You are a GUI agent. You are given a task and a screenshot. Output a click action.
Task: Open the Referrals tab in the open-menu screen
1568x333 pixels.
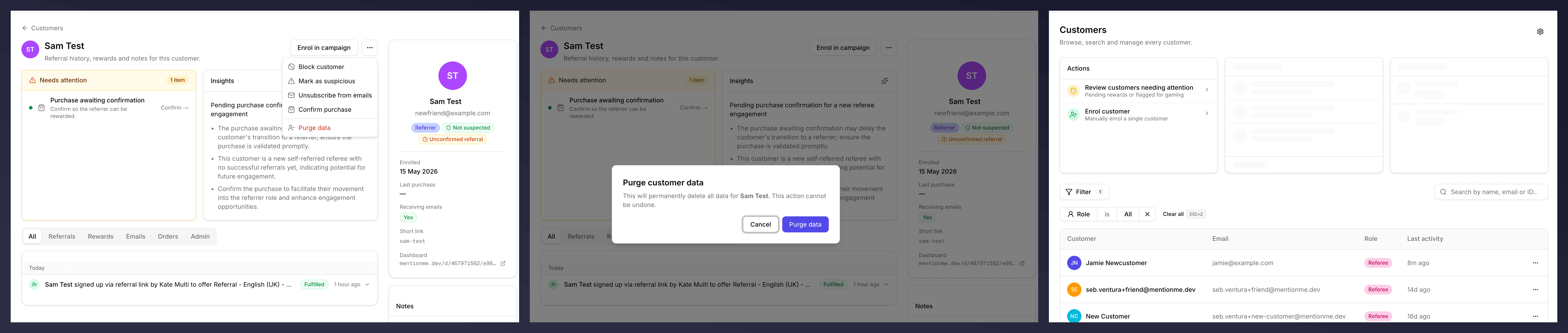point(62,236)
